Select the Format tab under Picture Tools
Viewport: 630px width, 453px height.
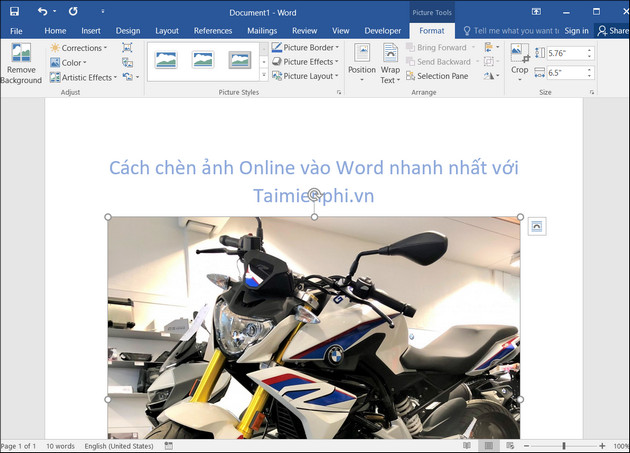[432, 31]
